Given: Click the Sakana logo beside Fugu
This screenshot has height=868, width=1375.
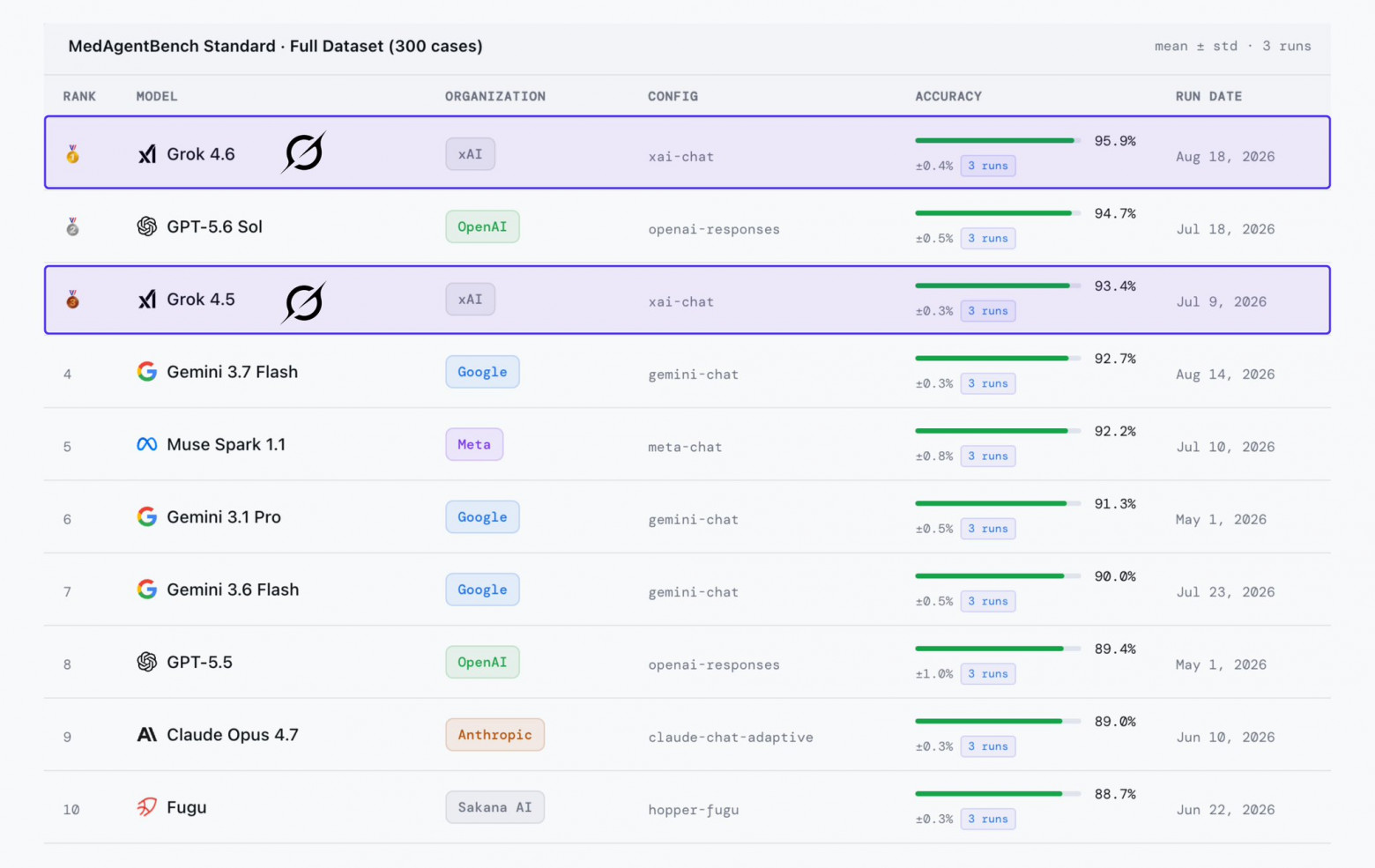Looking at the screenshot, I should (x=147, y=807).
